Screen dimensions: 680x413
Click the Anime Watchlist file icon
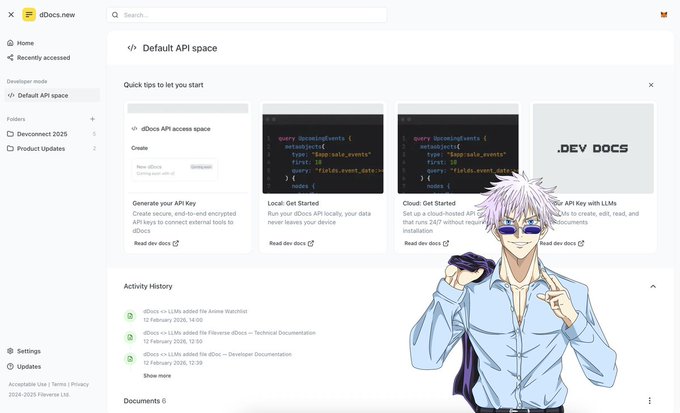130,316
